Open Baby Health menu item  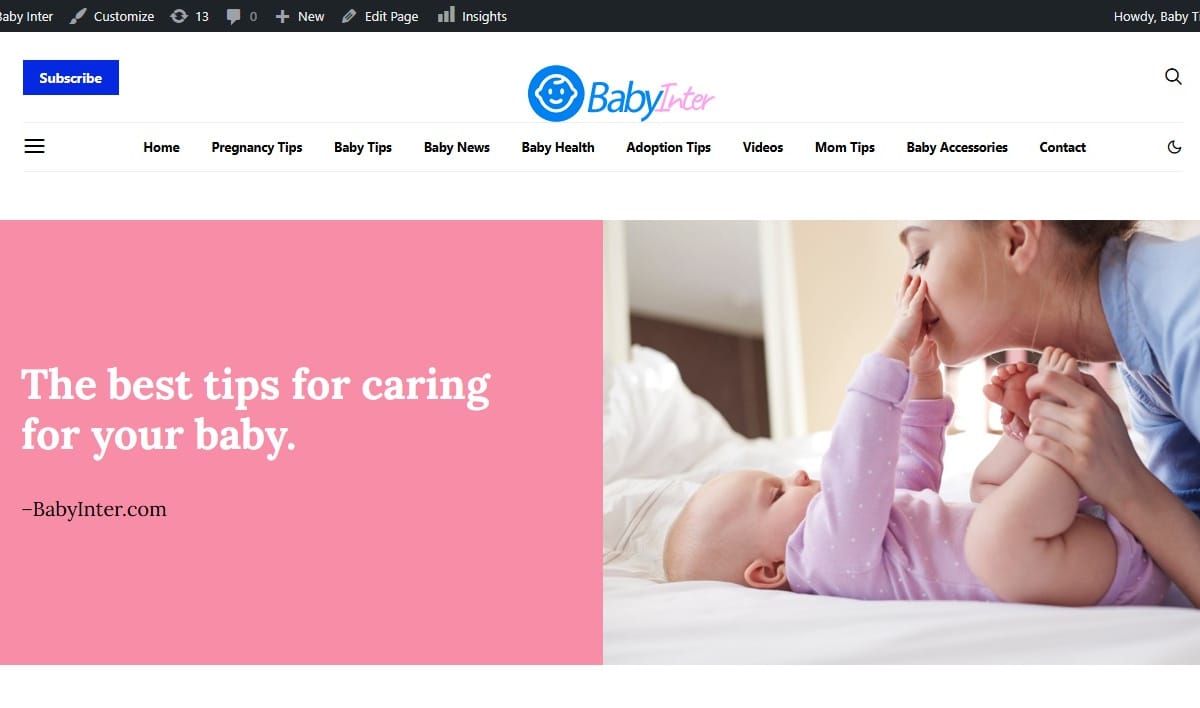pos(558,147)
